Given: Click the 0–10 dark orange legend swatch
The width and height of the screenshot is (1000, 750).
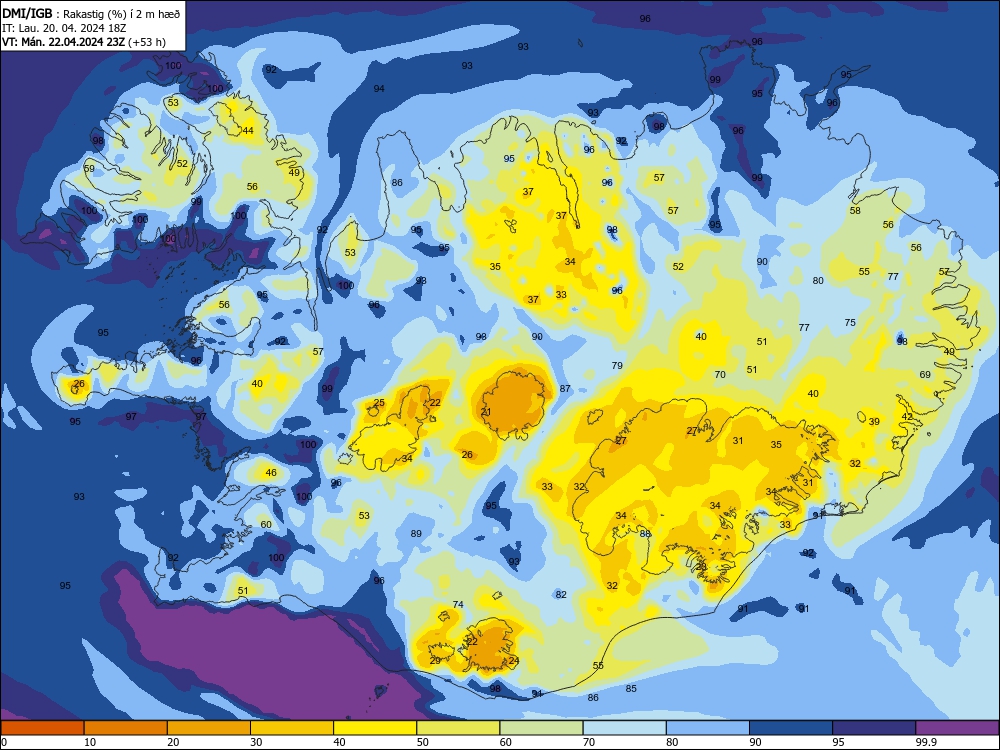Looking at the screenshot, I should [x=42, y=728].
